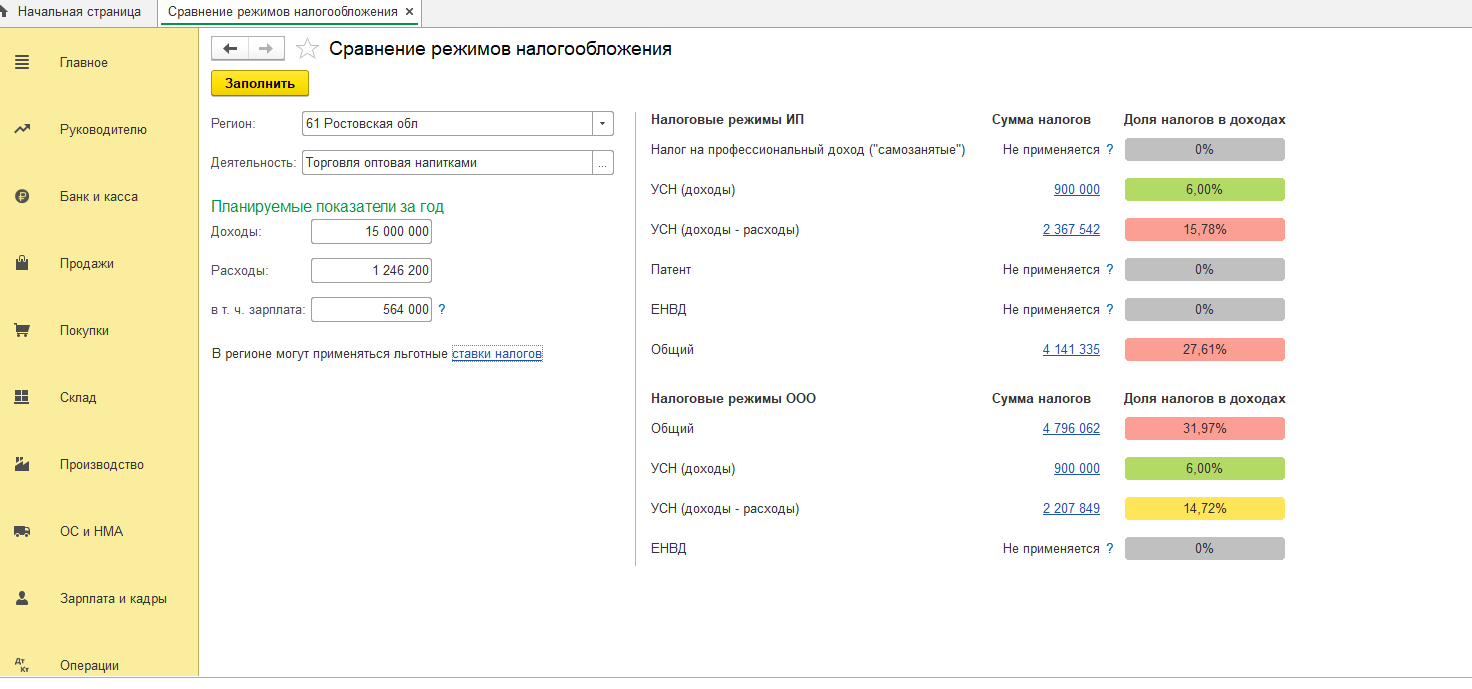Screen dimensions: 1472x689
Task: Switch to Начальная страница tab
Action: 72,12
